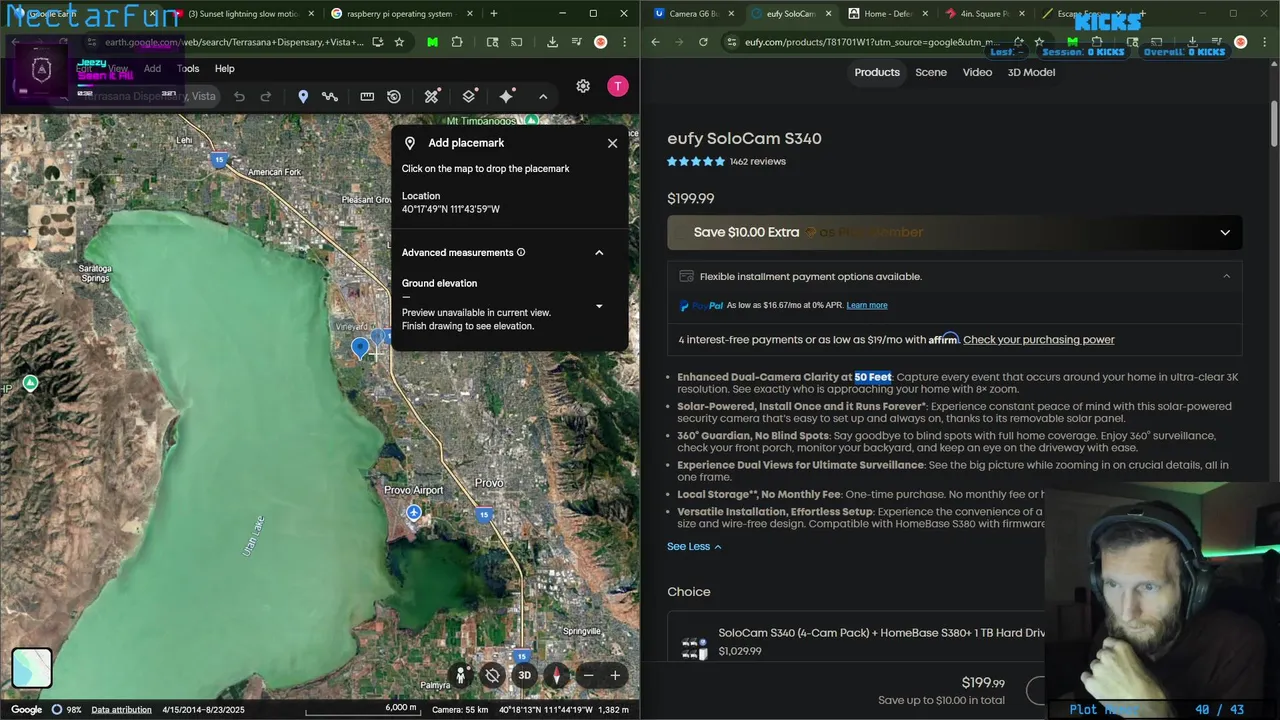Click the Provo Airport marker icon on map
The image size is (1280, 720).
(414, 512)
